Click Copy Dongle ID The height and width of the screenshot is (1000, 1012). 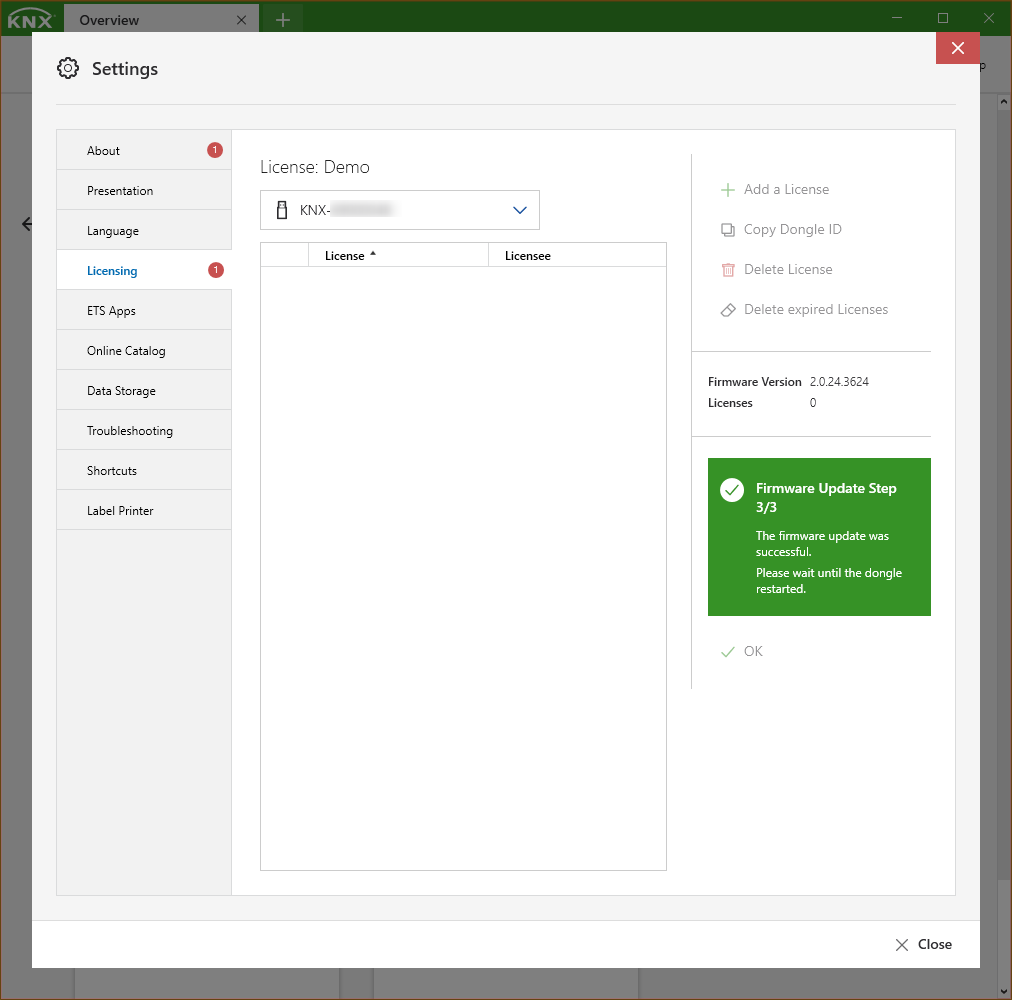pos(781,230)
